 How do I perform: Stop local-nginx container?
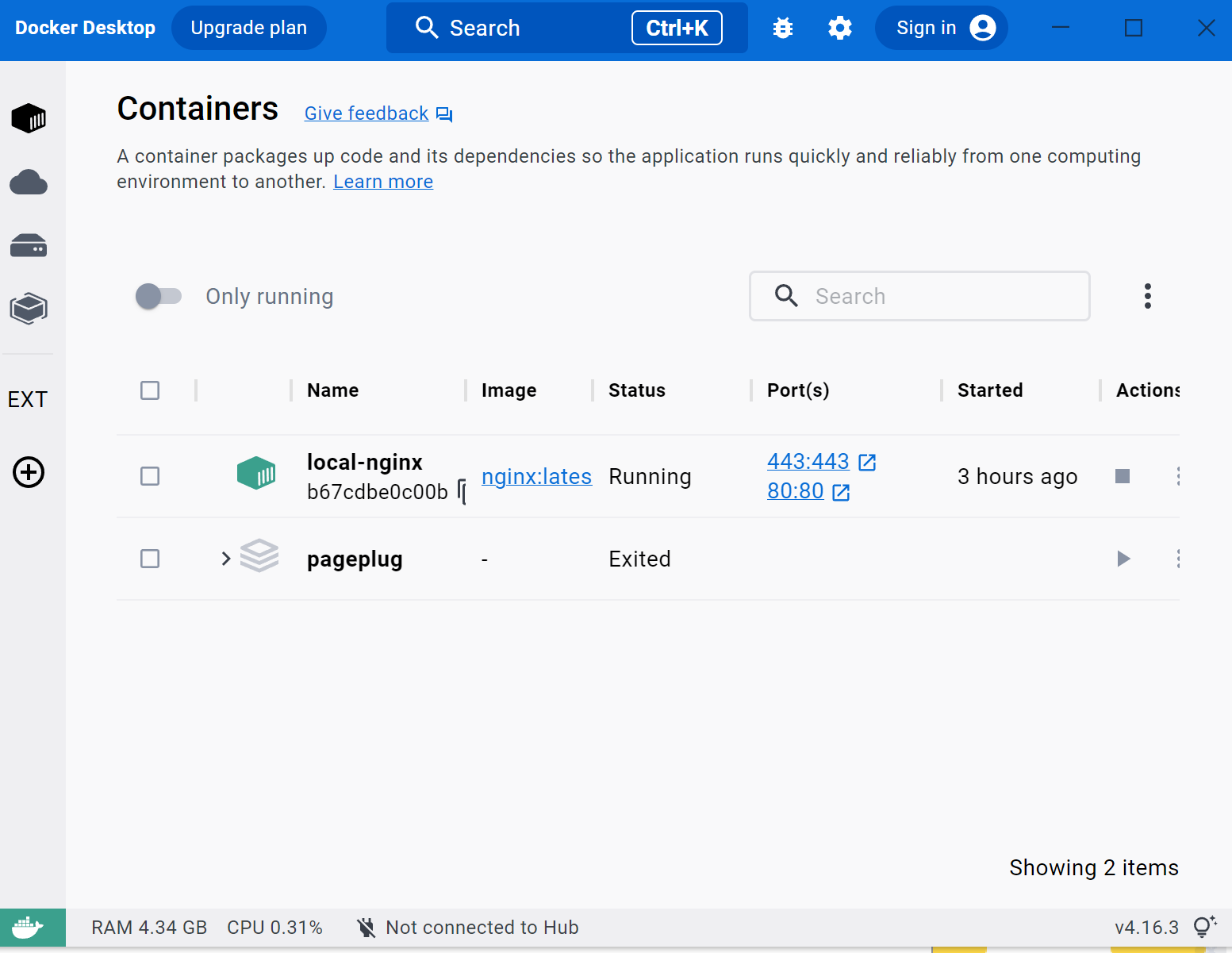point(1123,476)
